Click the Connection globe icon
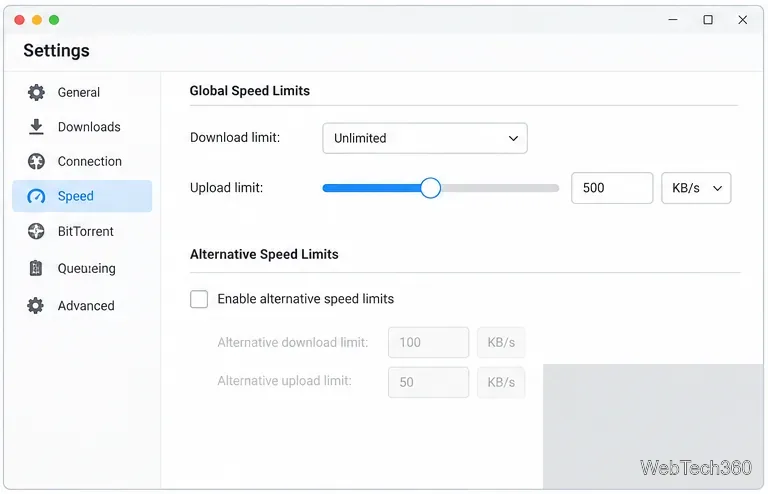The image size is (768, 494). 36,161
